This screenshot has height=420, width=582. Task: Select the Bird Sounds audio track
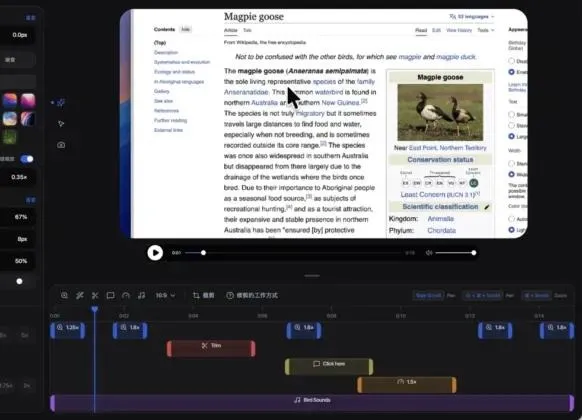312,403
